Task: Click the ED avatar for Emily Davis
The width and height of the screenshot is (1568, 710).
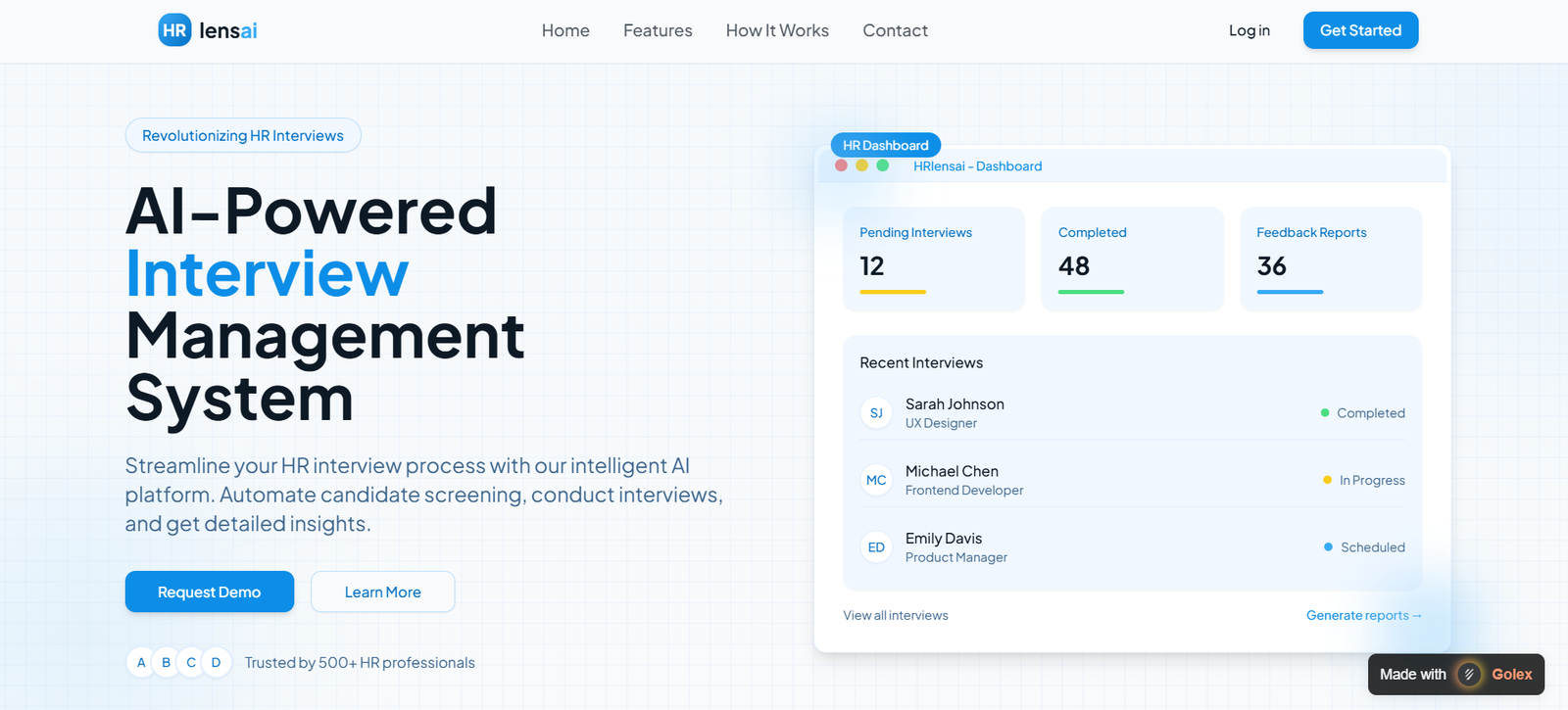Action: [x=876, y=547]
